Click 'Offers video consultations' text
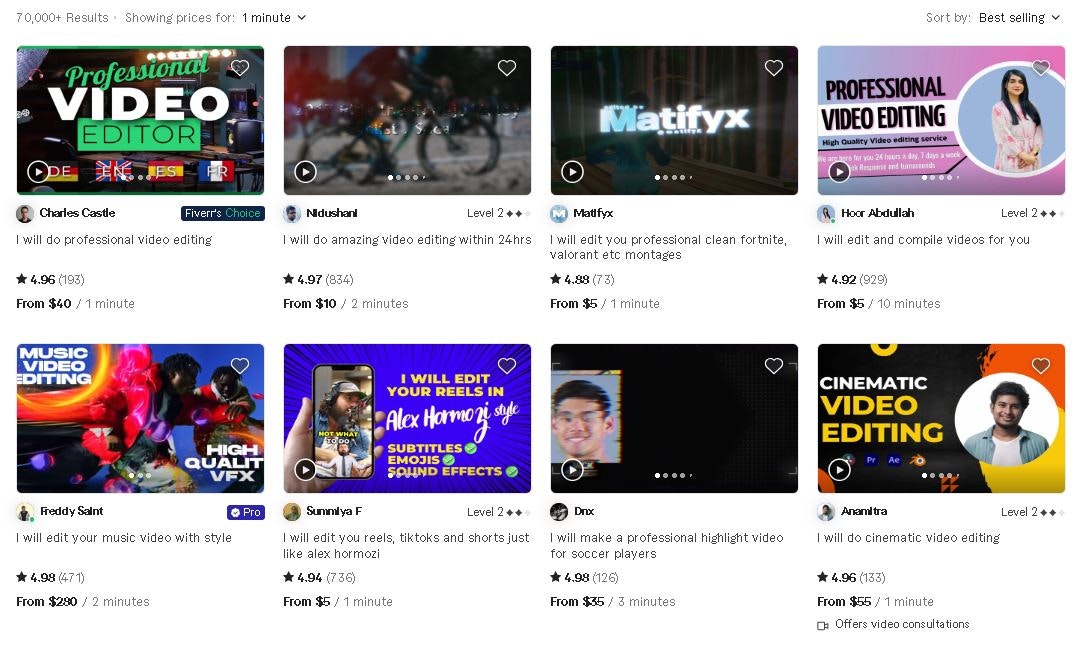 pyautogui.click(x=902, y=624)
